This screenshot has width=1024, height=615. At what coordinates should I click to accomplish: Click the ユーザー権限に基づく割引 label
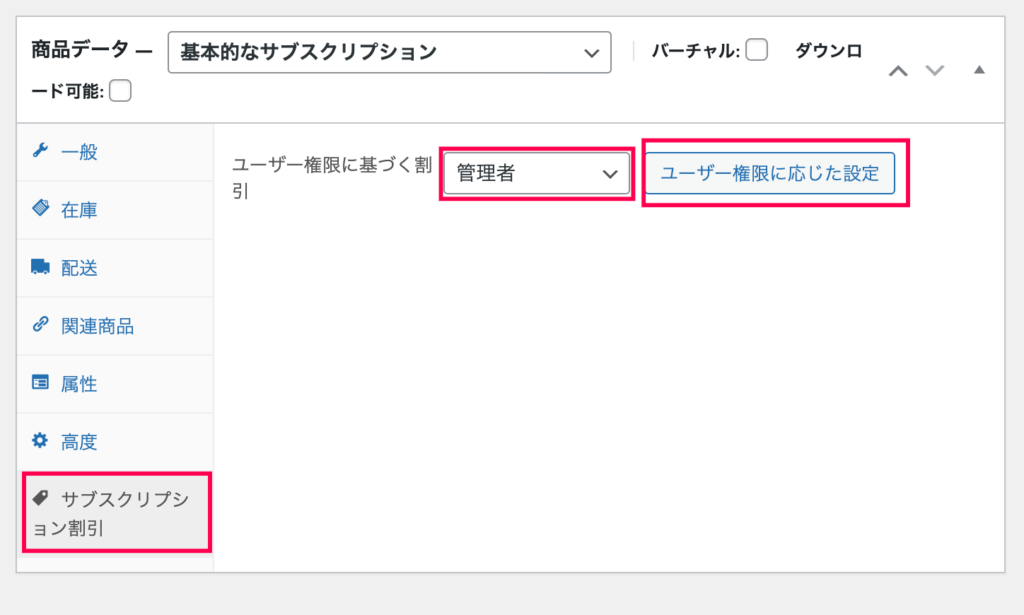[x=332, y=178]
